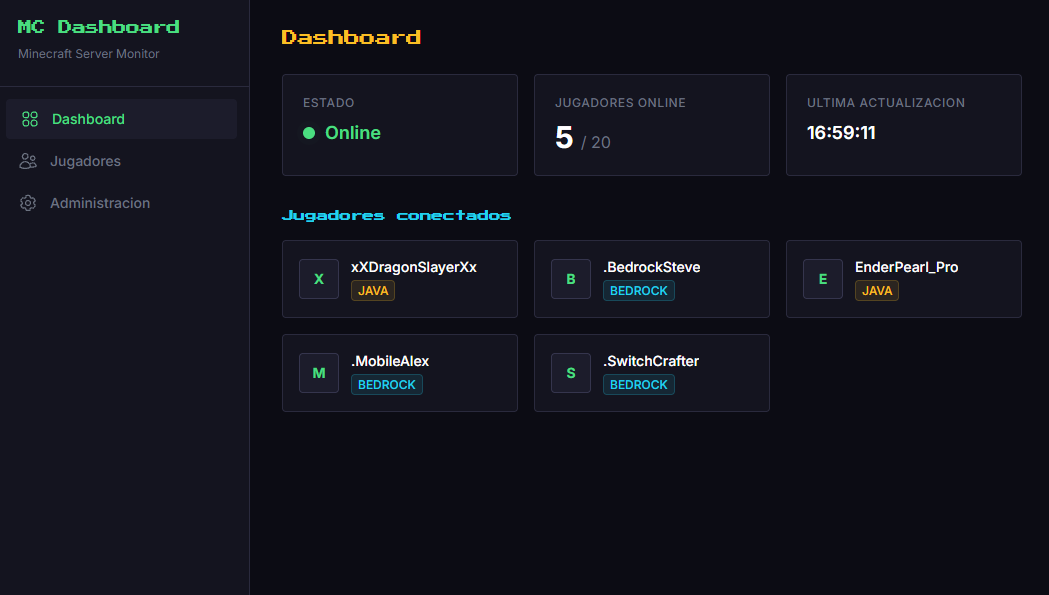Click the Jugadores conectados heading
1049x595 pixels.
[396, 216]
